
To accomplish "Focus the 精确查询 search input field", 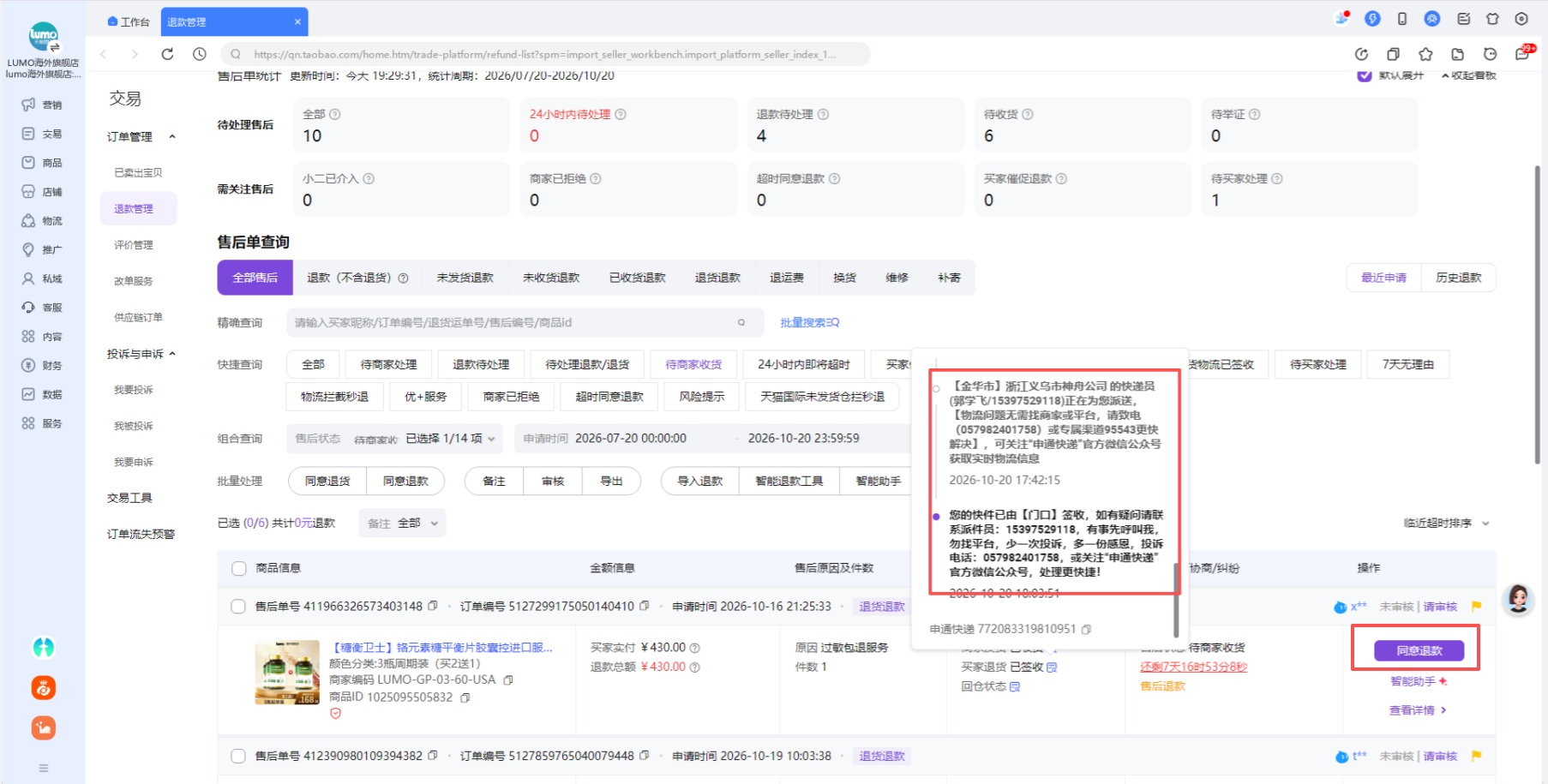I will (506, 322).
